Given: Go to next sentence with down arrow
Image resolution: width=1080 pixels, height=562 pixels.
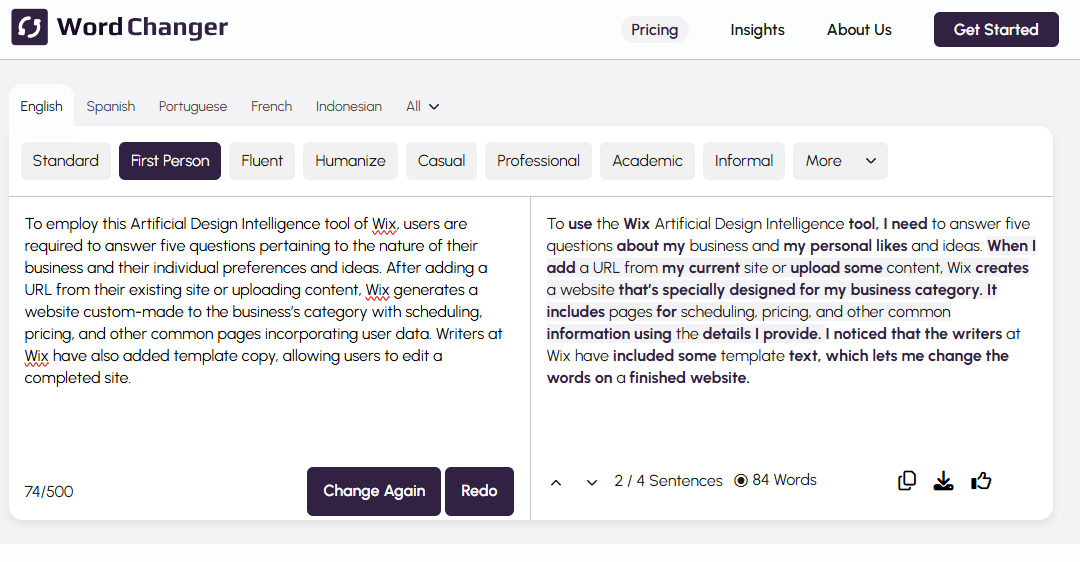Looking at the screenshot, I should tap(592, 482).
